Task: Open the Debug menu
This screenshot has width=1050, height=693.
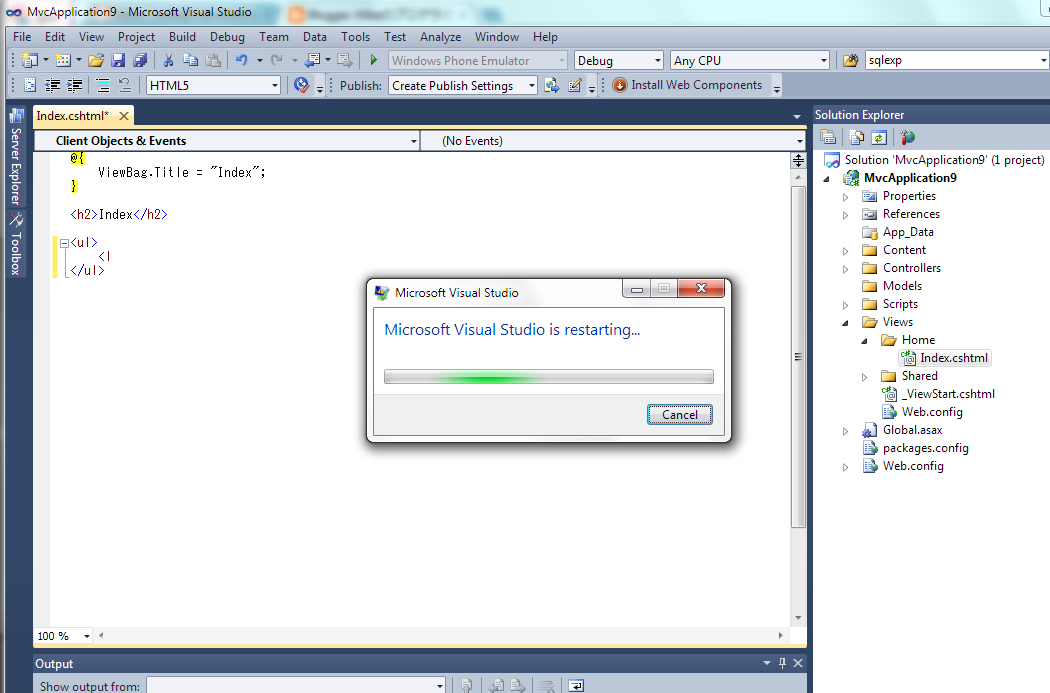Action: click(227, 37)
